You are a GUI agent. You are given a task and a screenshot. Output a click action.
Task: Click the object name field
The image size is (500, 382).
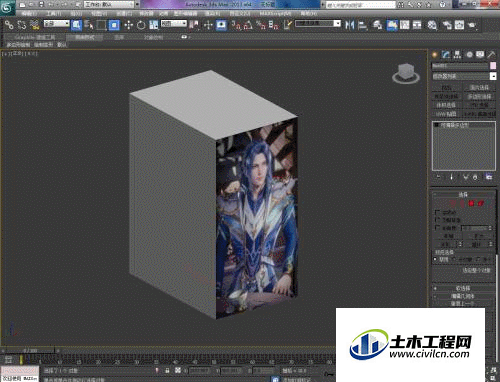(x=460, y=66)
